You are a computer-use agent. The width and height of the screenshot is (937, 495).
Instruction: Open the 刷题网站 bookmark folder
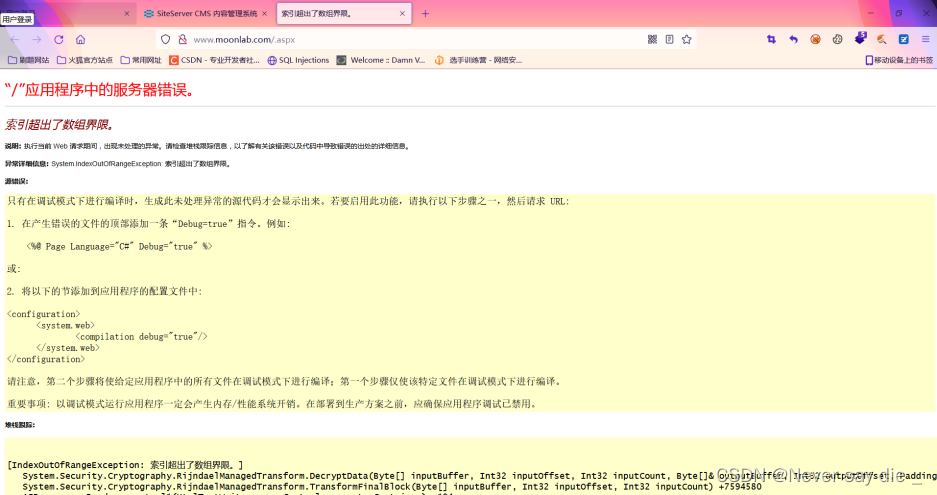pos(29,60)
